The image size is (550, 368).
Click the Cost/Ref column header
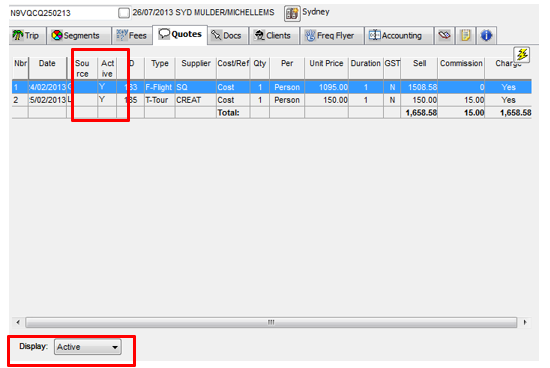point(233,68)
